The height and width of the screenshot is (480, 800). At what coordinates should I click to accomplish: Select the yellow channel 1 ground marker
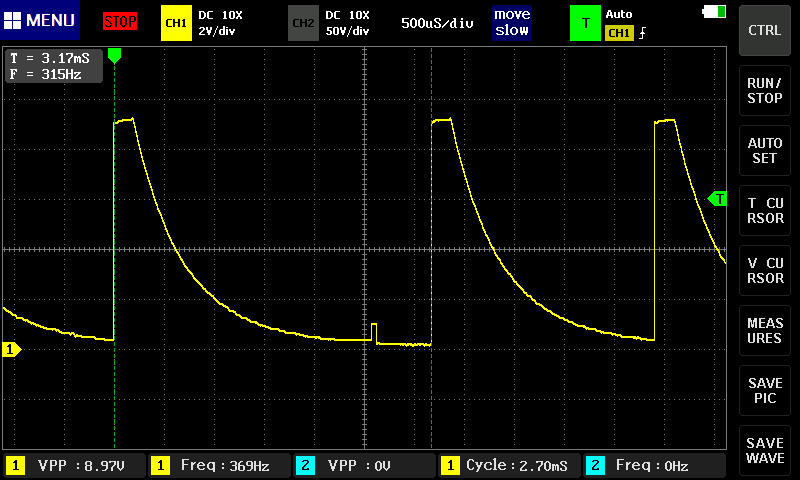pos(11,349)
